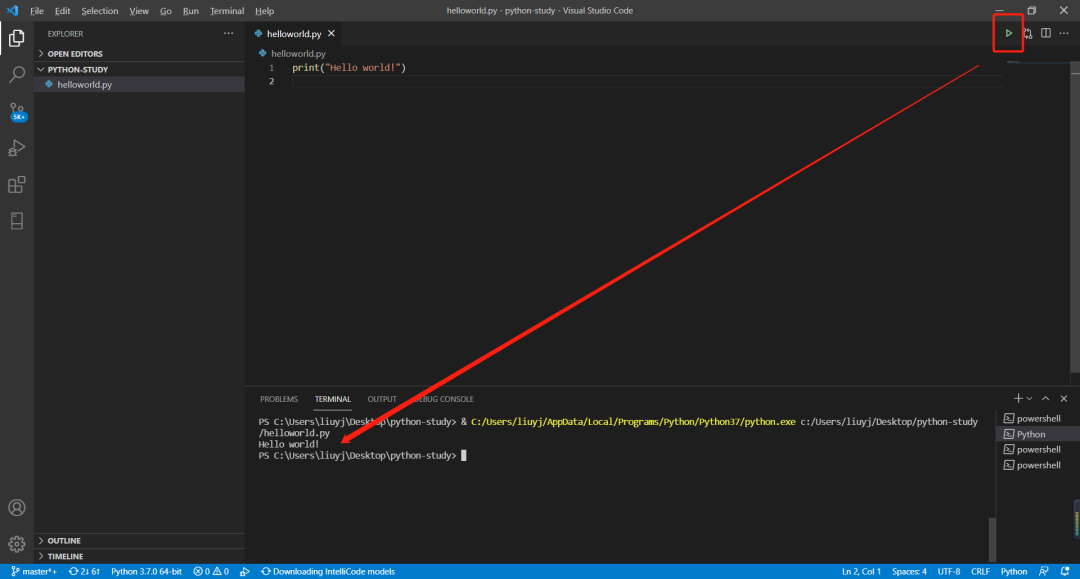The height and width of the screenshot is (579, 1080).
Task: Click Downloading IntelliCode models status
Action: pos(328,571)
